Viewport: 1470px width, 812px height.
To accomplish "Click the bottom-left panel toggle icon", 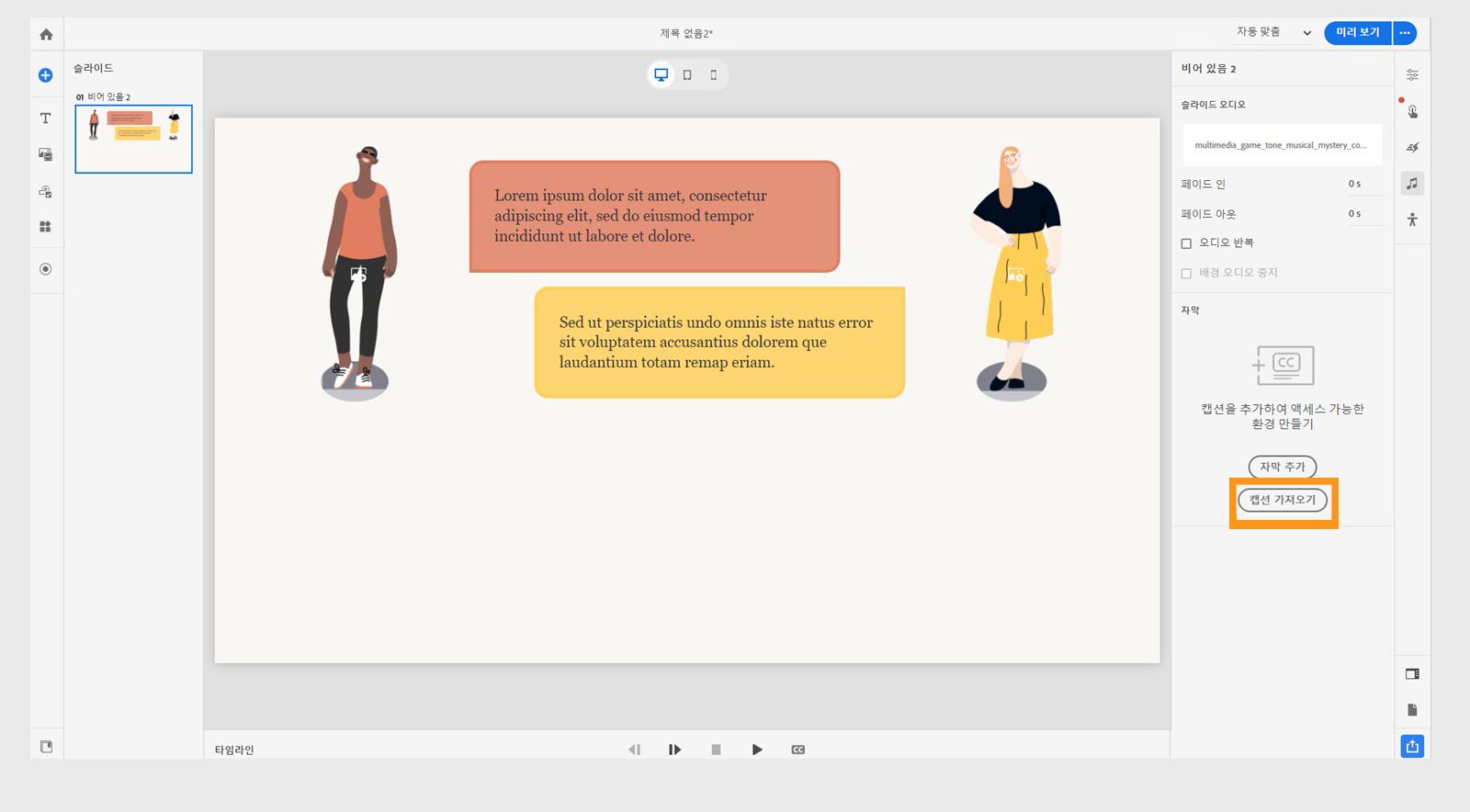I will tap(46, 746).
